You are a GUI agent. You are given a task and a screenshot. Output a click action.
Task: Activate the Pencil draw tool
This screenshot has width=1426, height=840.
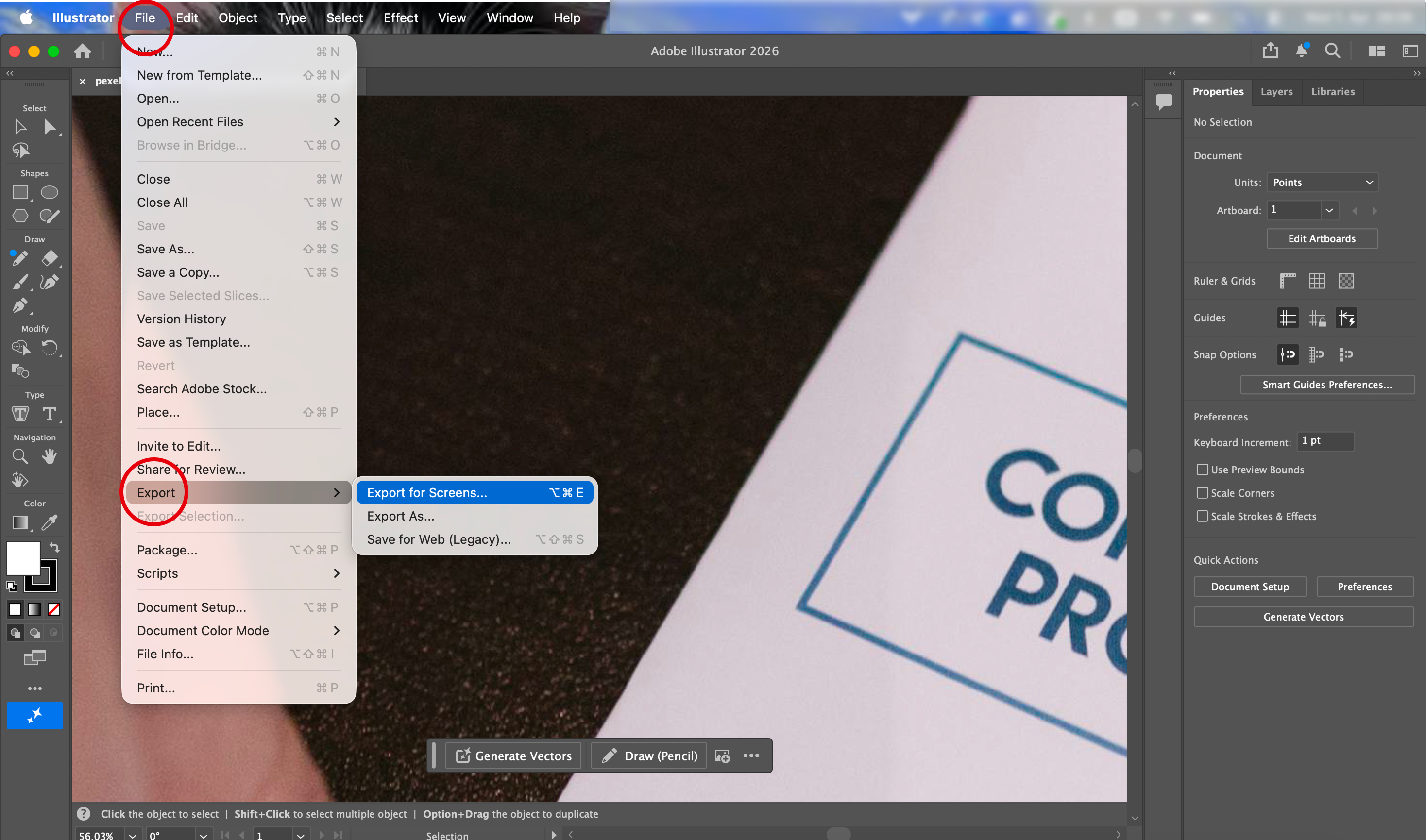click(20, 258)
